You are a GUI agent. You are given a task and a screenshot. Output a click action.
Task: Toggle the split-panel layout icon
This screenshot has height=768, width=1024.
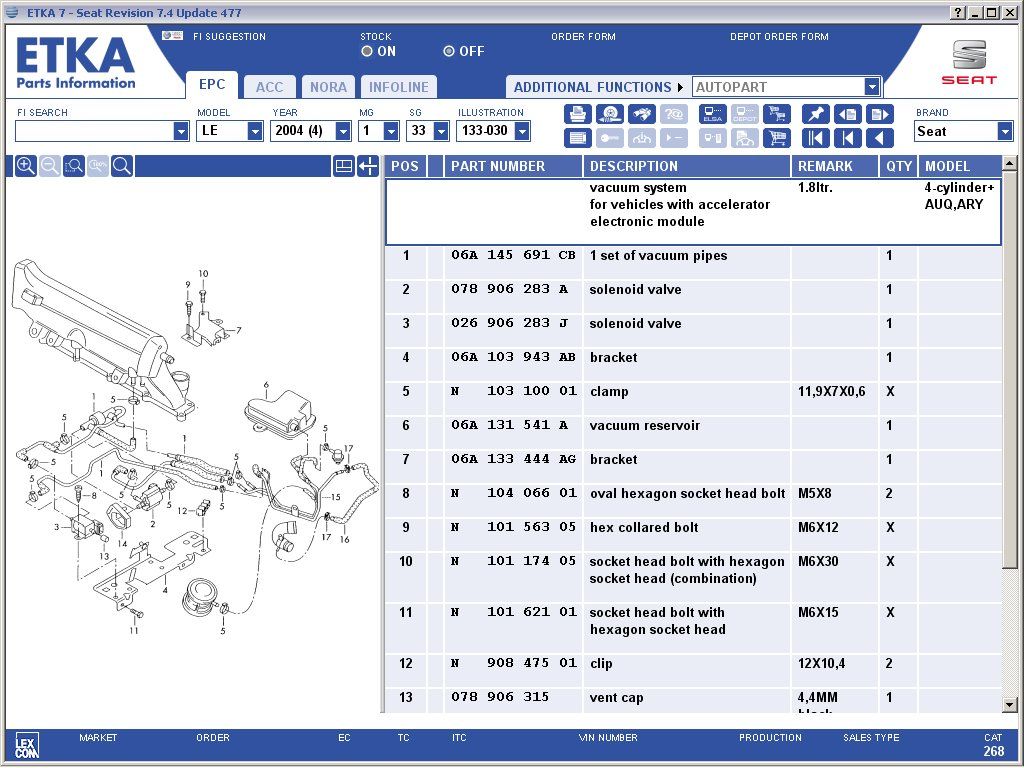[x=344, y=166]
